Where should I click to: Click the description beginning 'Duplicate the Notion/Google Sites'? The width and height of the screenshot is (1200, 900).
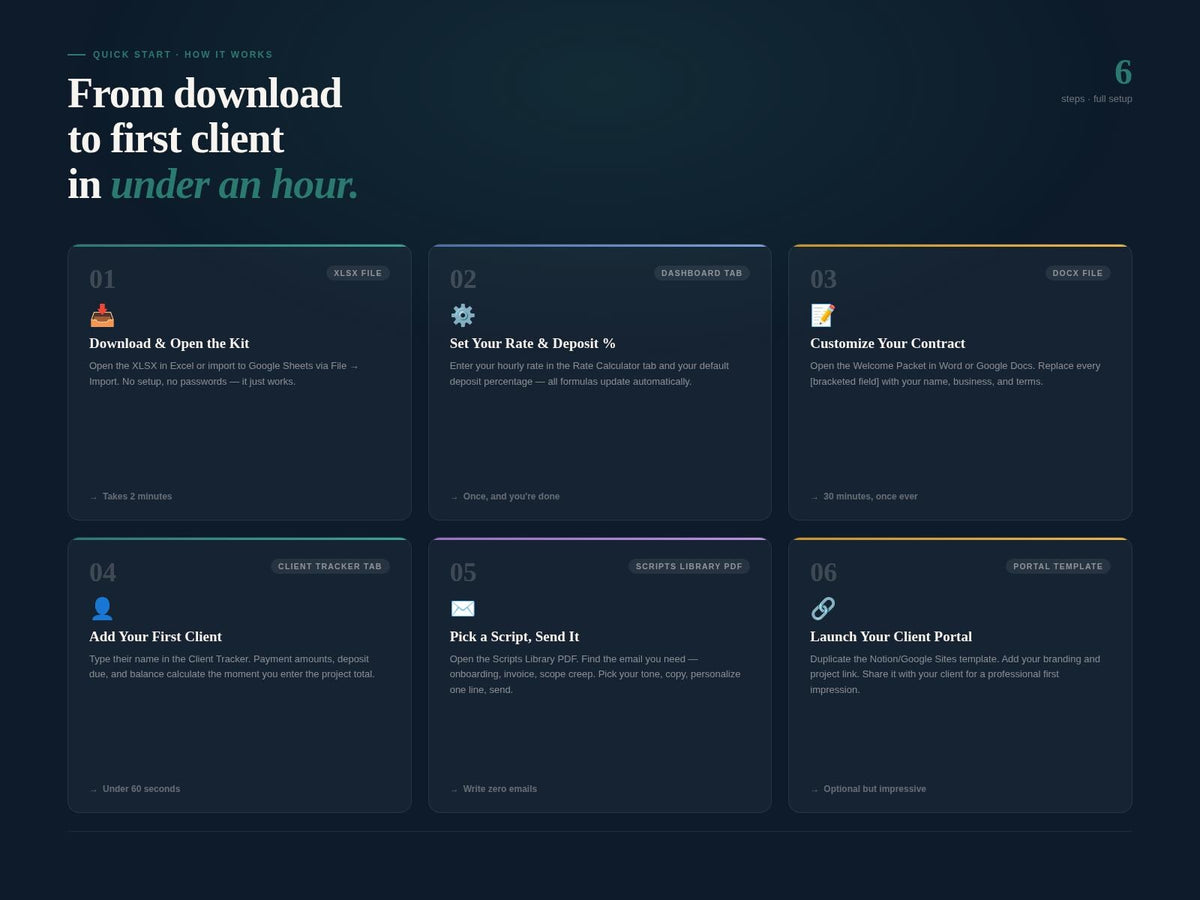click(x=955, y=674)
